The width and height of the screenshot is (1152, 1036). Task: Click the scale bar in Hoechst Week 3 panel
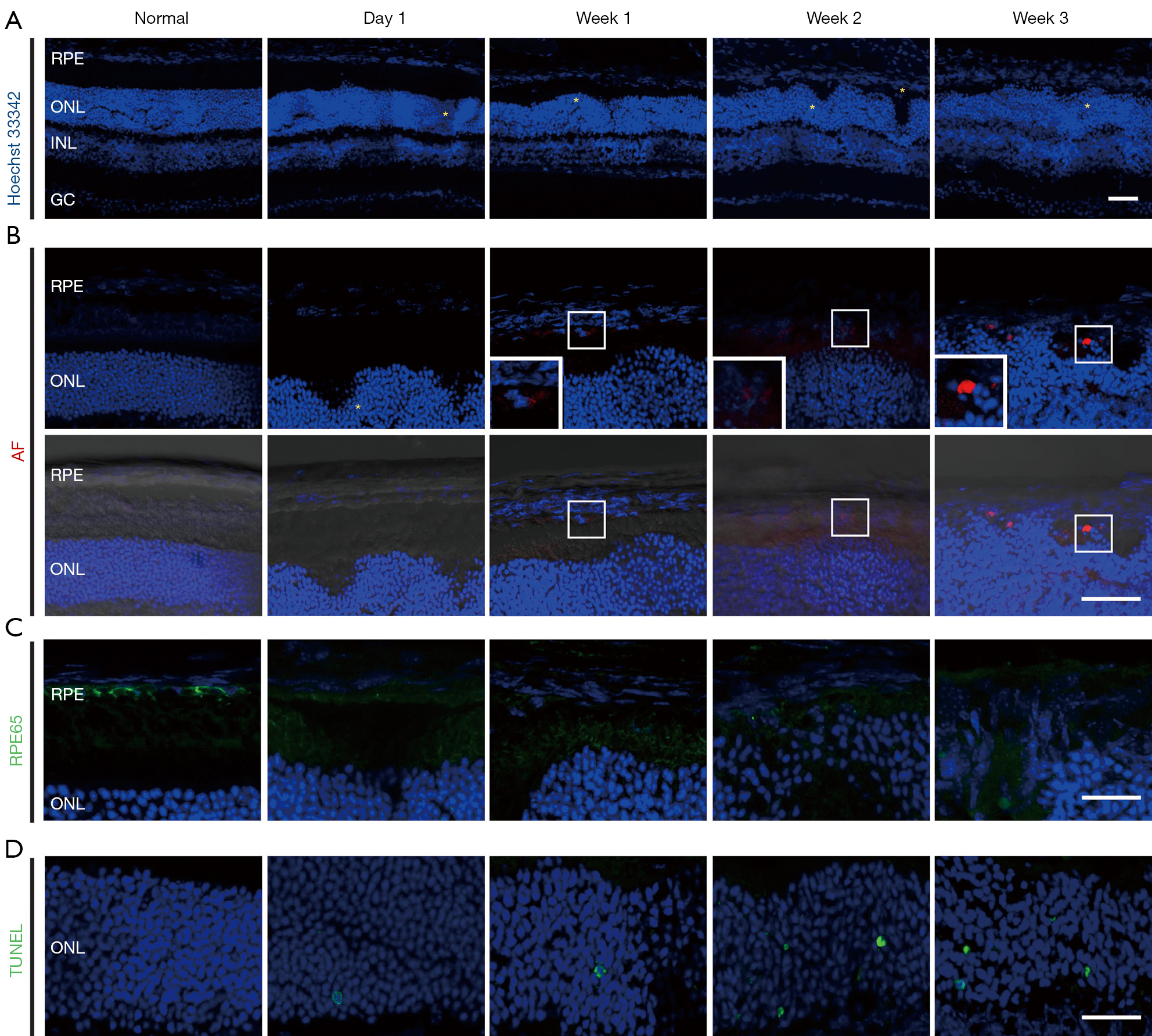1122,198
